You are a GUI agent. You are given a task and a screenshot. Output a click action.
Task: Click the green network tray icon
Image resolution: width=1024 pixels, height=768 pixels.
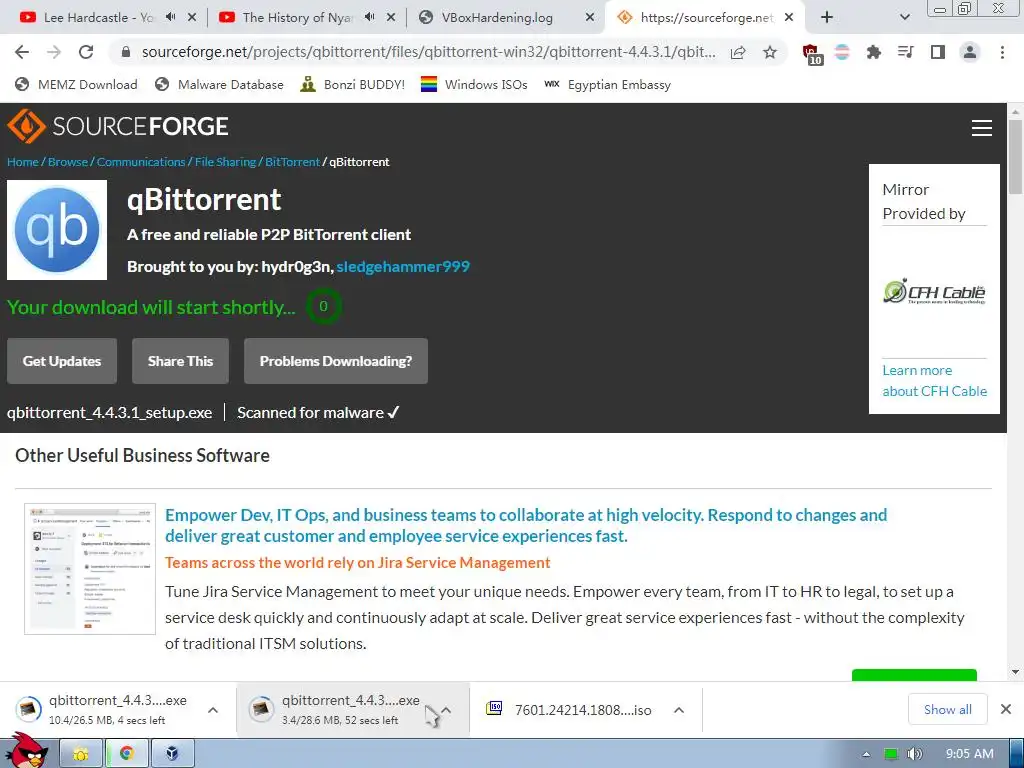(x=891, y=754)
